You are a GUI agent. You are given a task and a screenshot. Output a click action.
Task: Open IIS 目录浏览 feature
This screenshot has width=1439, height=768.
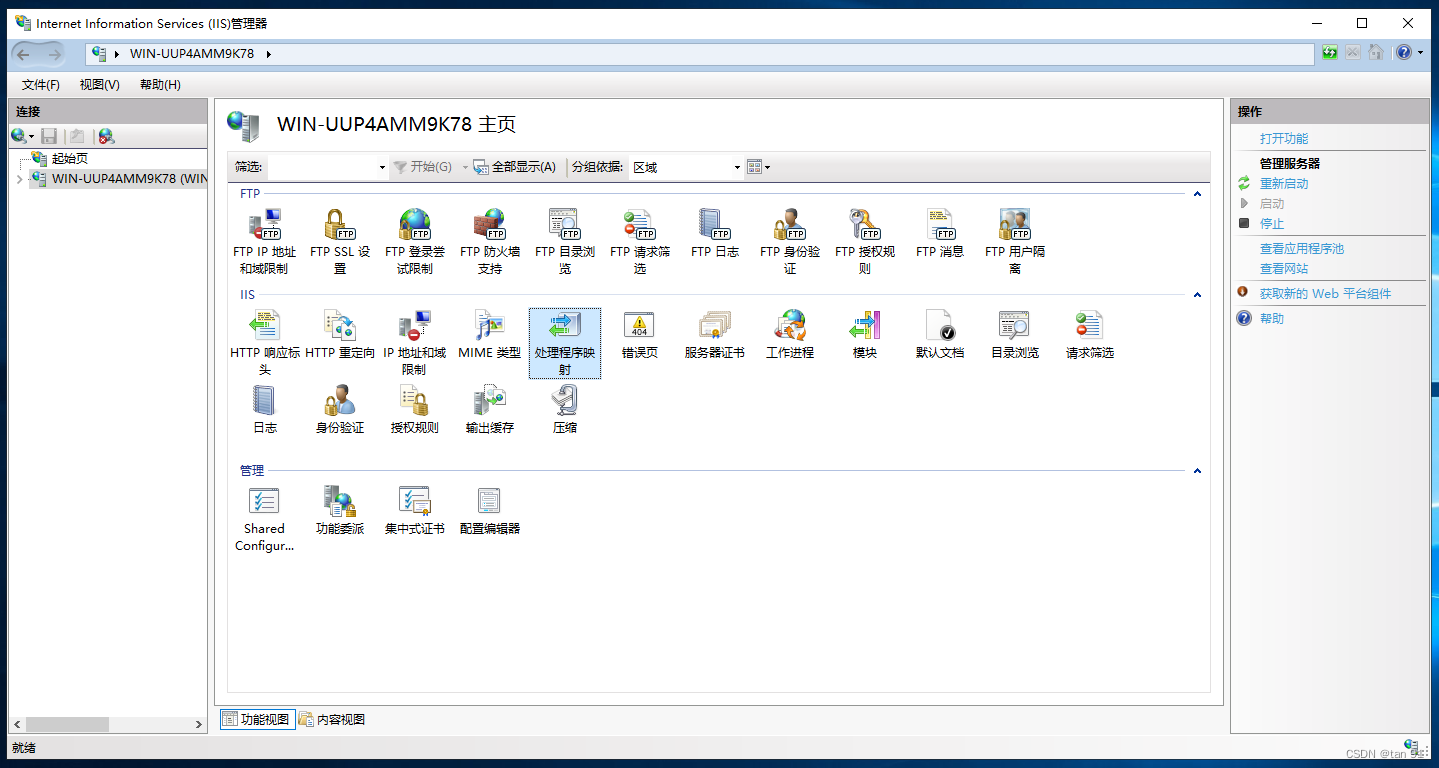1015,334
